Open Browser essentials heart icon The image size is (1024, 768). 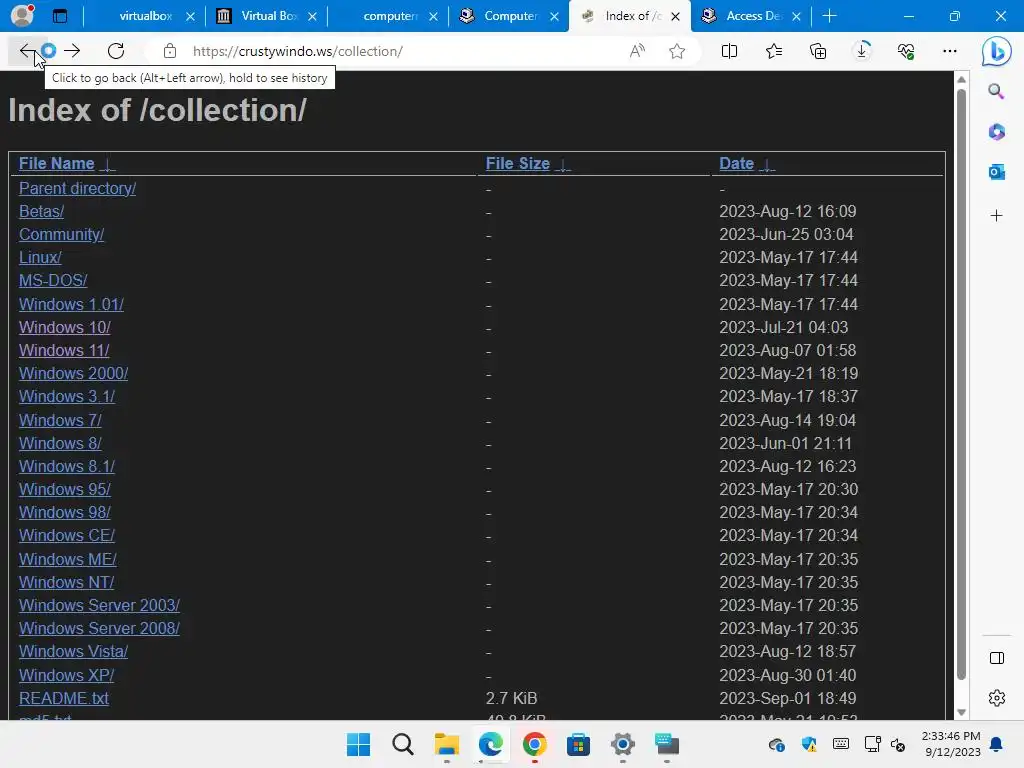[x=906, y=51]
